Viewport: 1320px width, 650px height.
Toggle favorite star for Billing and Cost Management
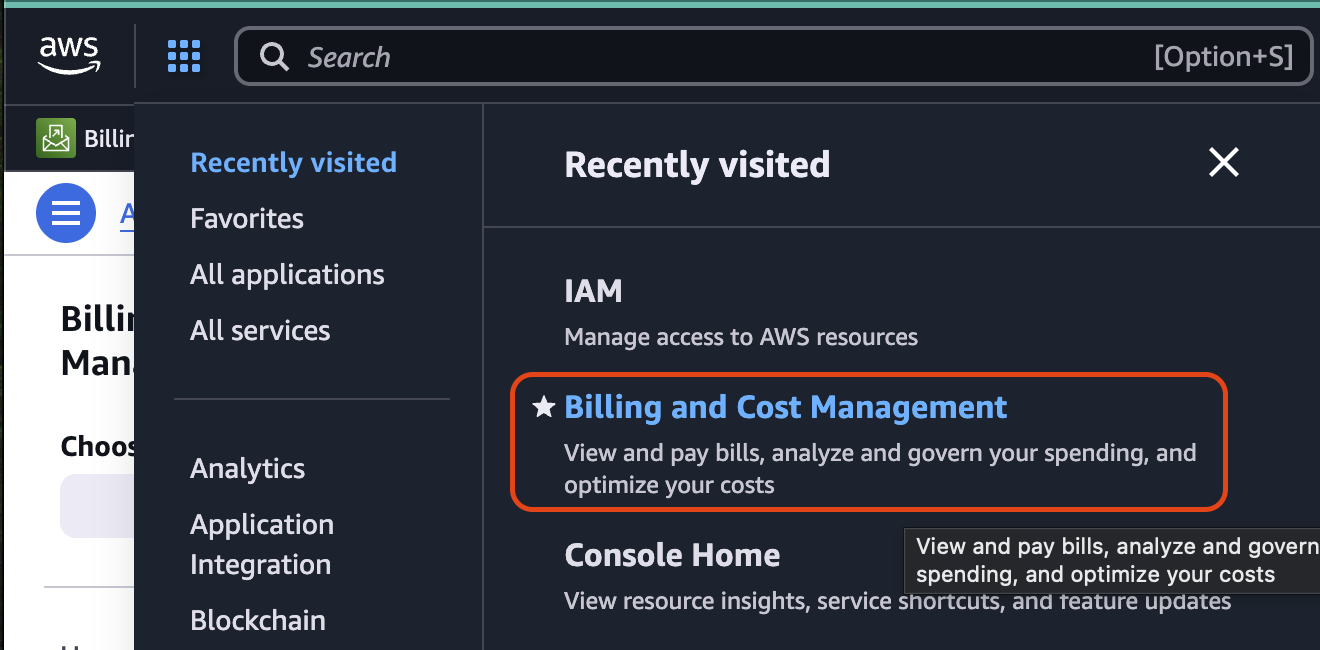pos(544,407)
